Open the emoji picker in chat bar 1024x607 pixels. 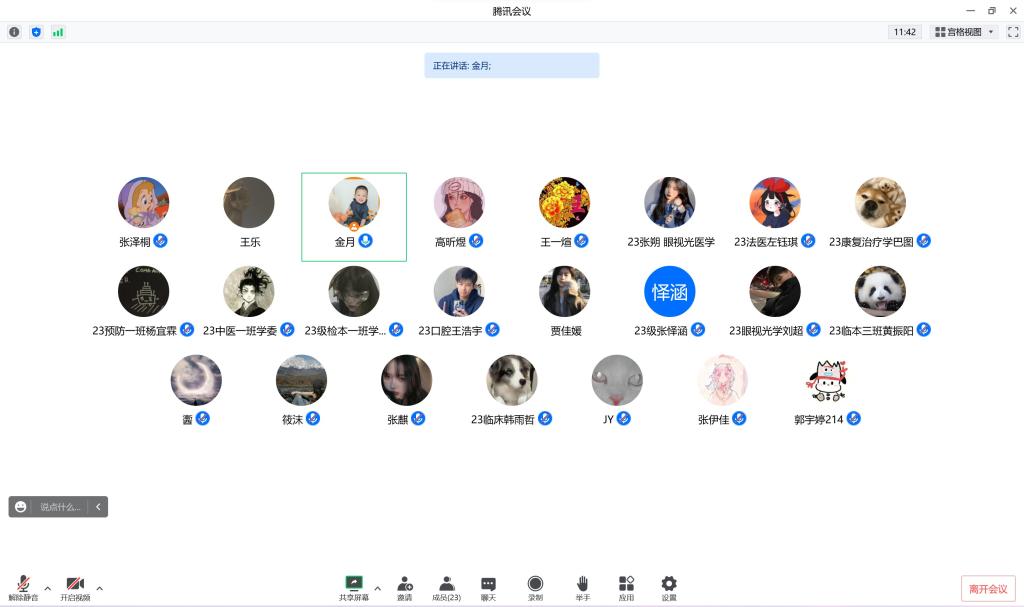[x=21, y=507]
